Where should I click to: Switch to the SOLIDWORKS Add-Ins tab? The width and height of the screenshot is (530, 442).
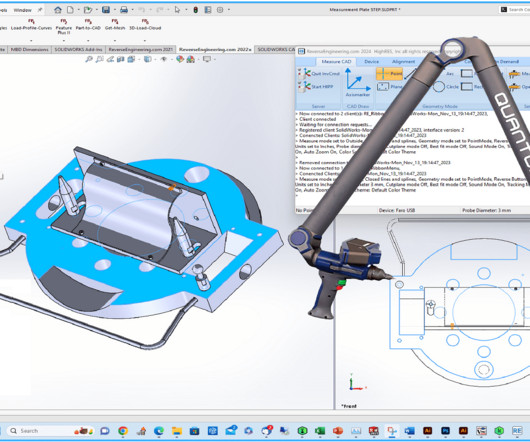tap(78, 49)
